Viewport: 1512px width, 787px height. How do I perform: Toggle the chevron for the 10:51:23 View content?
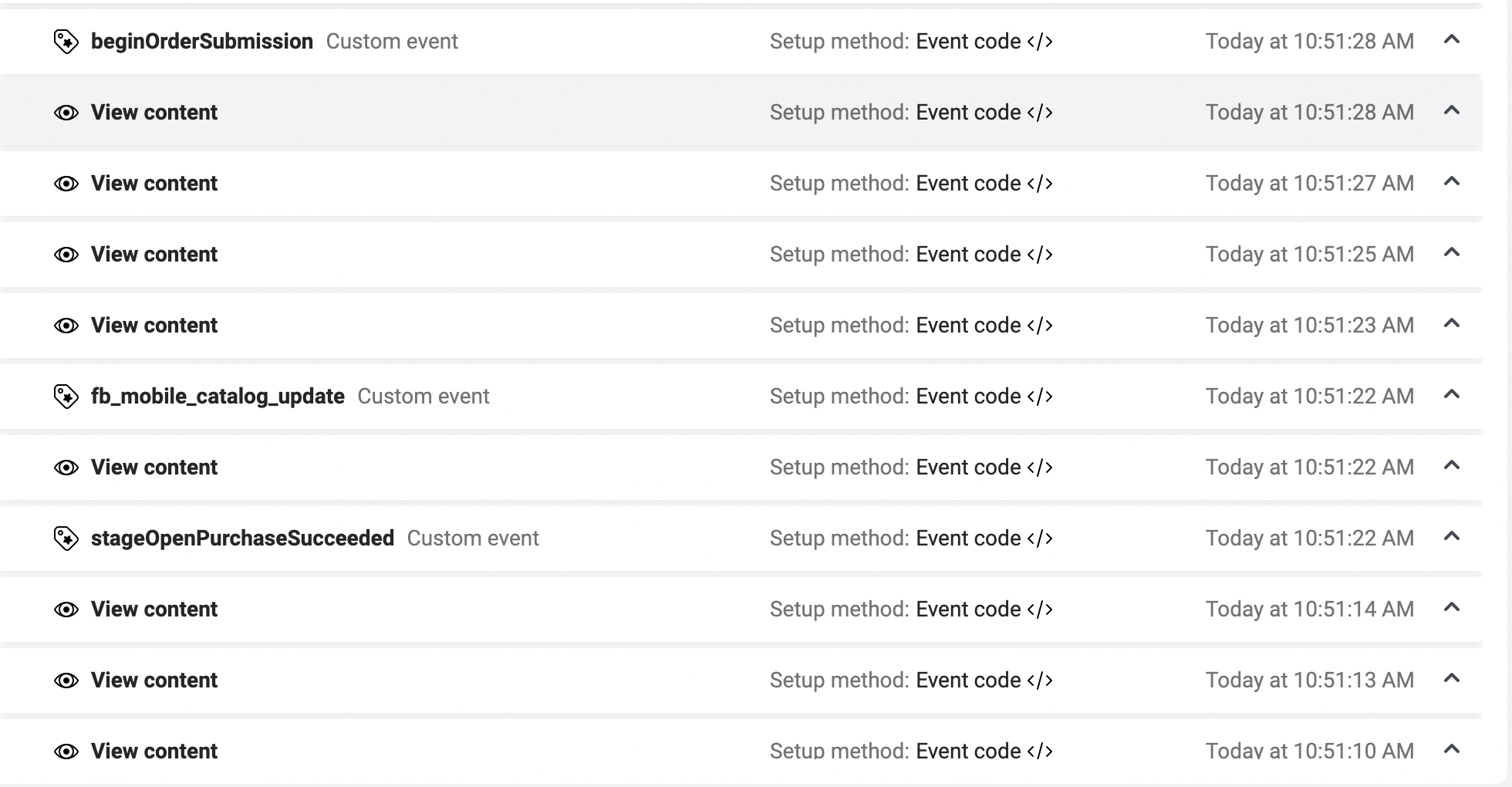[1451, 323]
